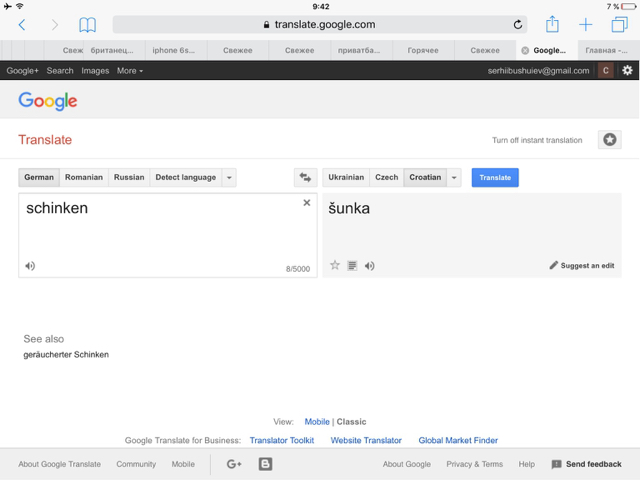Switch to the британец tab
The height and width of the screenshot is (480, 640).
pos(112,51)
